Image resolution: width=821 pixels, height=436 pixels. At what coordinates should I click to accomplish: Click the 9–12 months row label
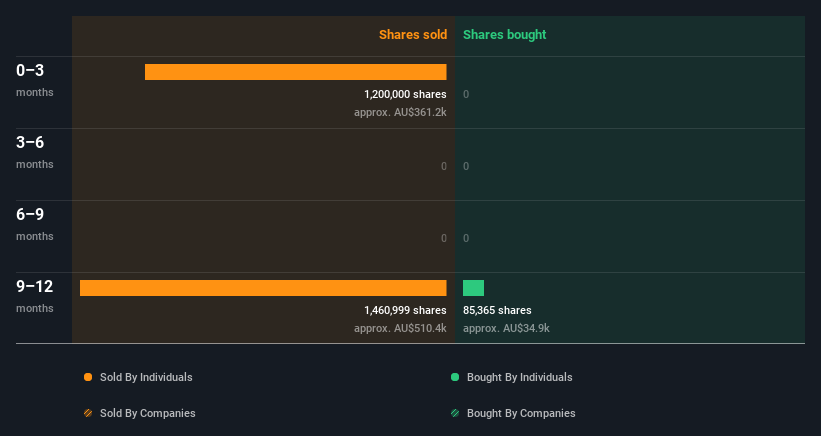[x=35, y=296]
